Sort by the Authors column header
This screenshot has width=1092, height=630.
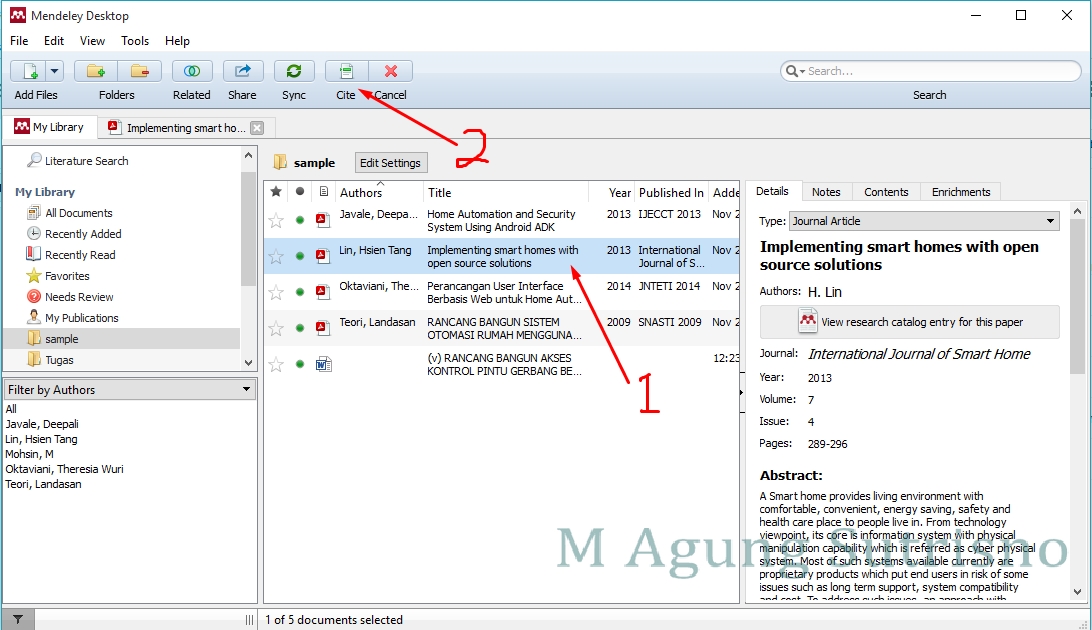(378, 192)
